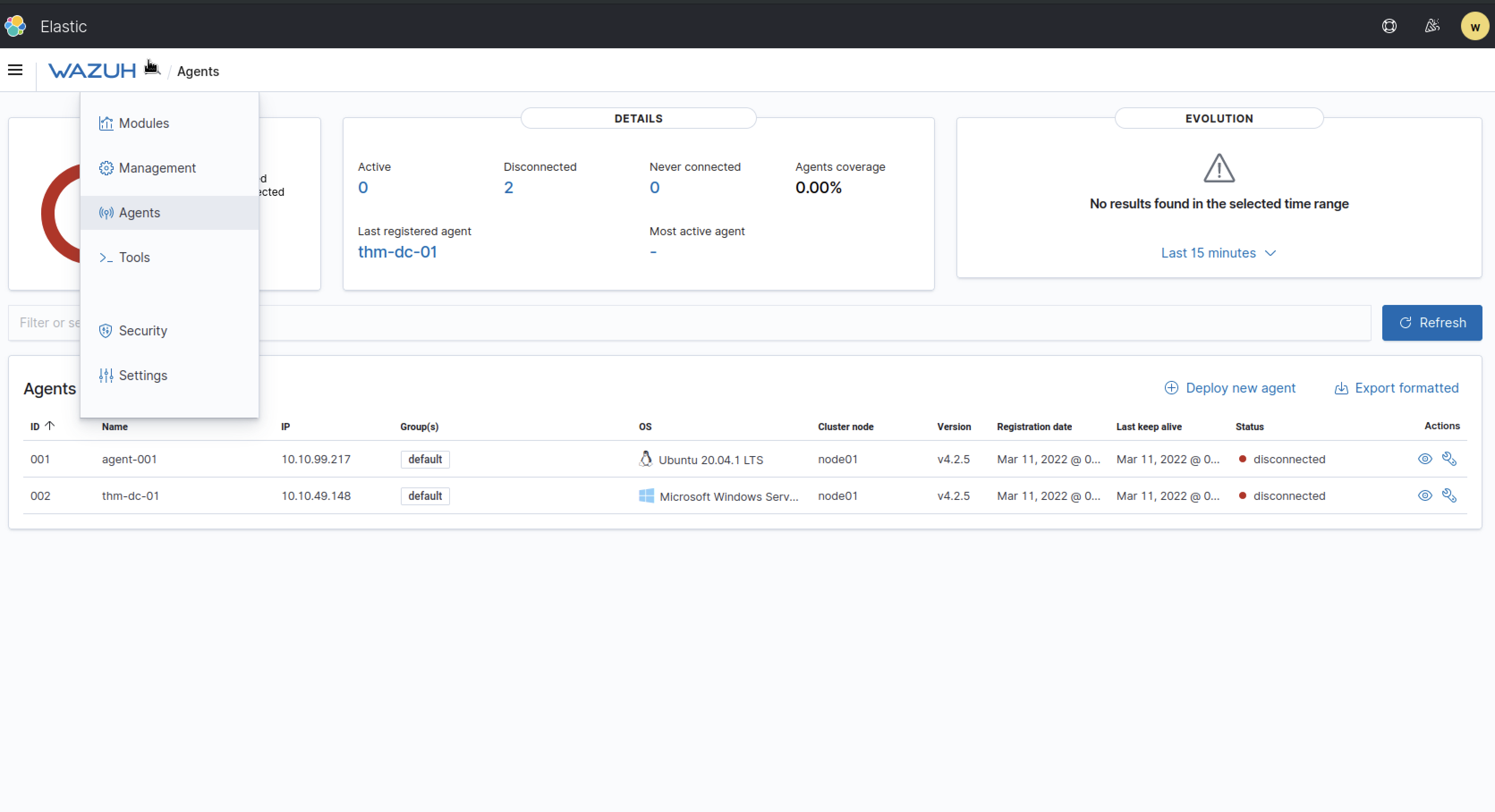Select Agents in the Wazuh menu

[x=169, y=213]
